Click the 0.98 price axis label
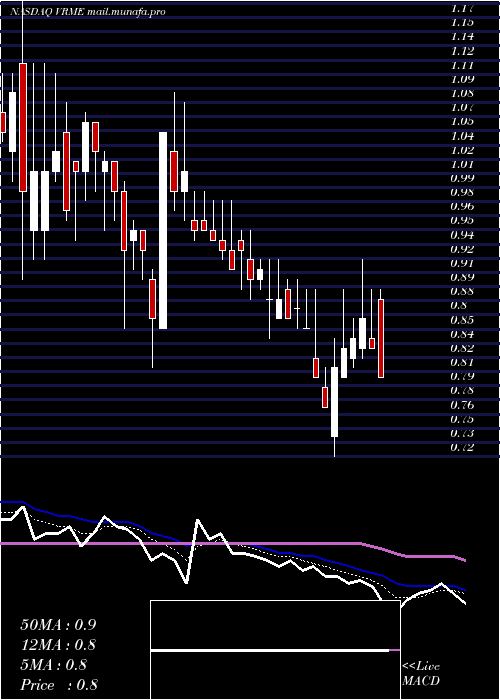 (462, 192)
